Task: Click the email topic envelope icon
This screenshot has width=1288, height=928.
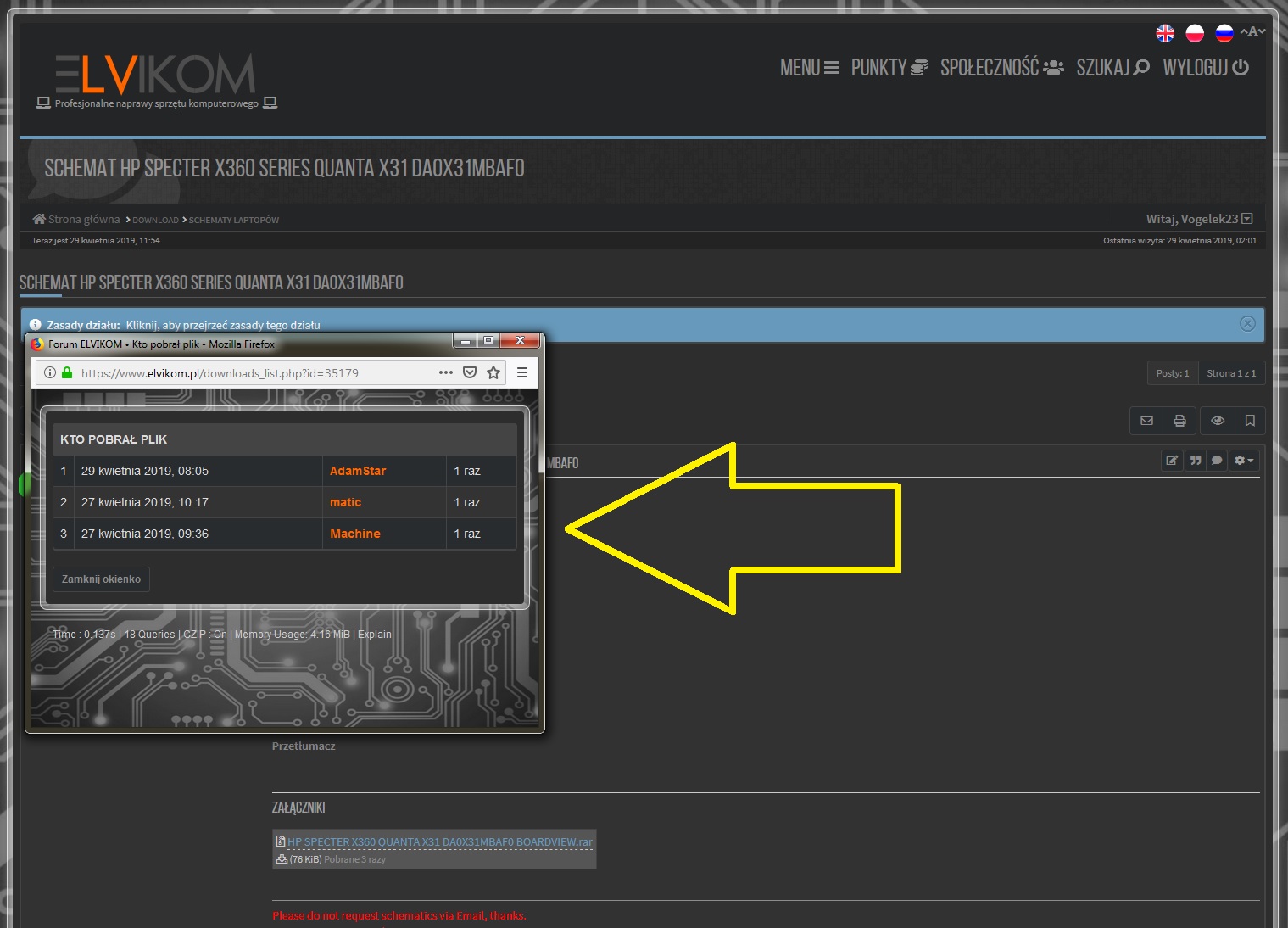Action: click(1146, 421)
